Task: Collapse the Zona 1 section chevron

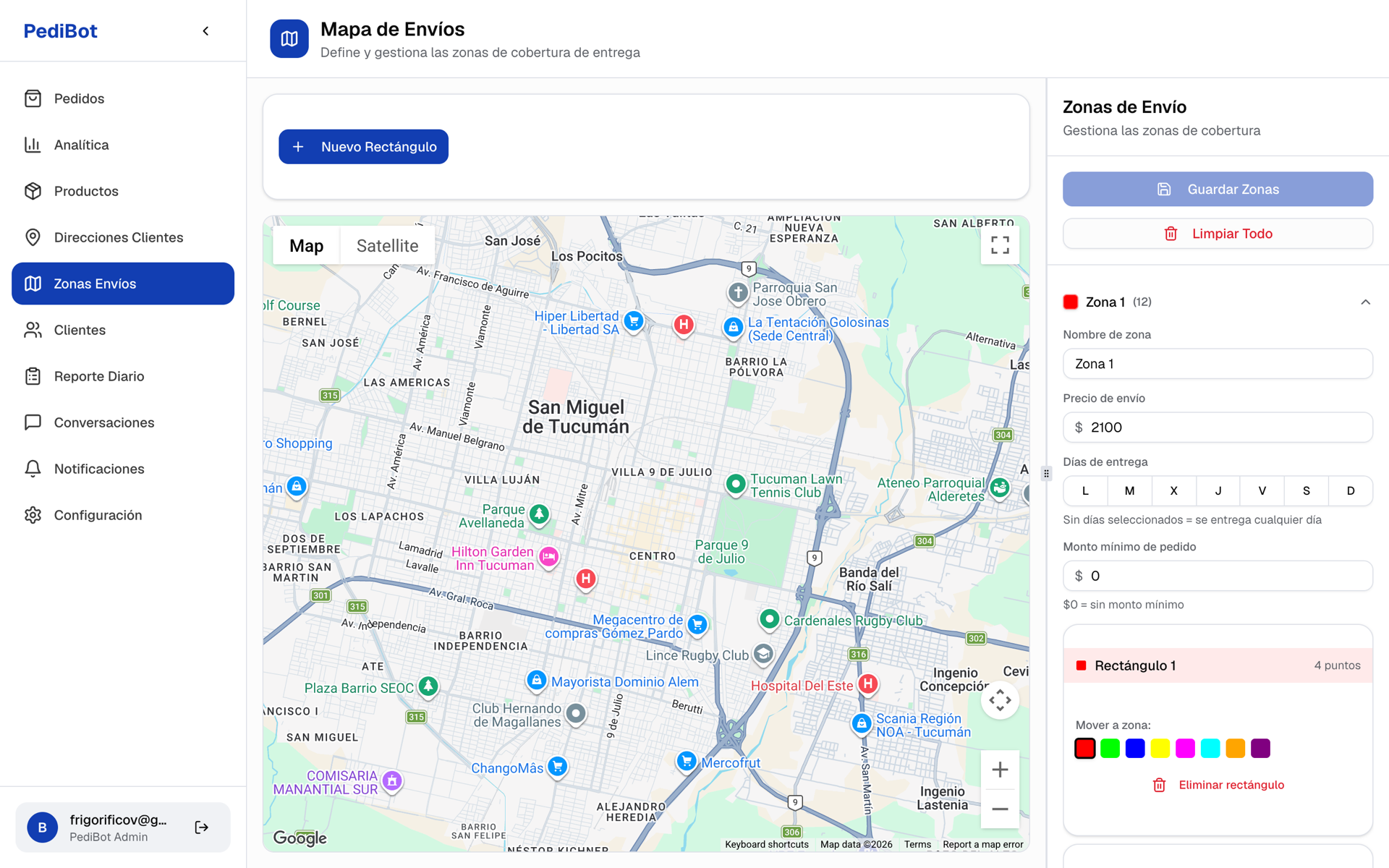Action: click(x=1365, y=302)
